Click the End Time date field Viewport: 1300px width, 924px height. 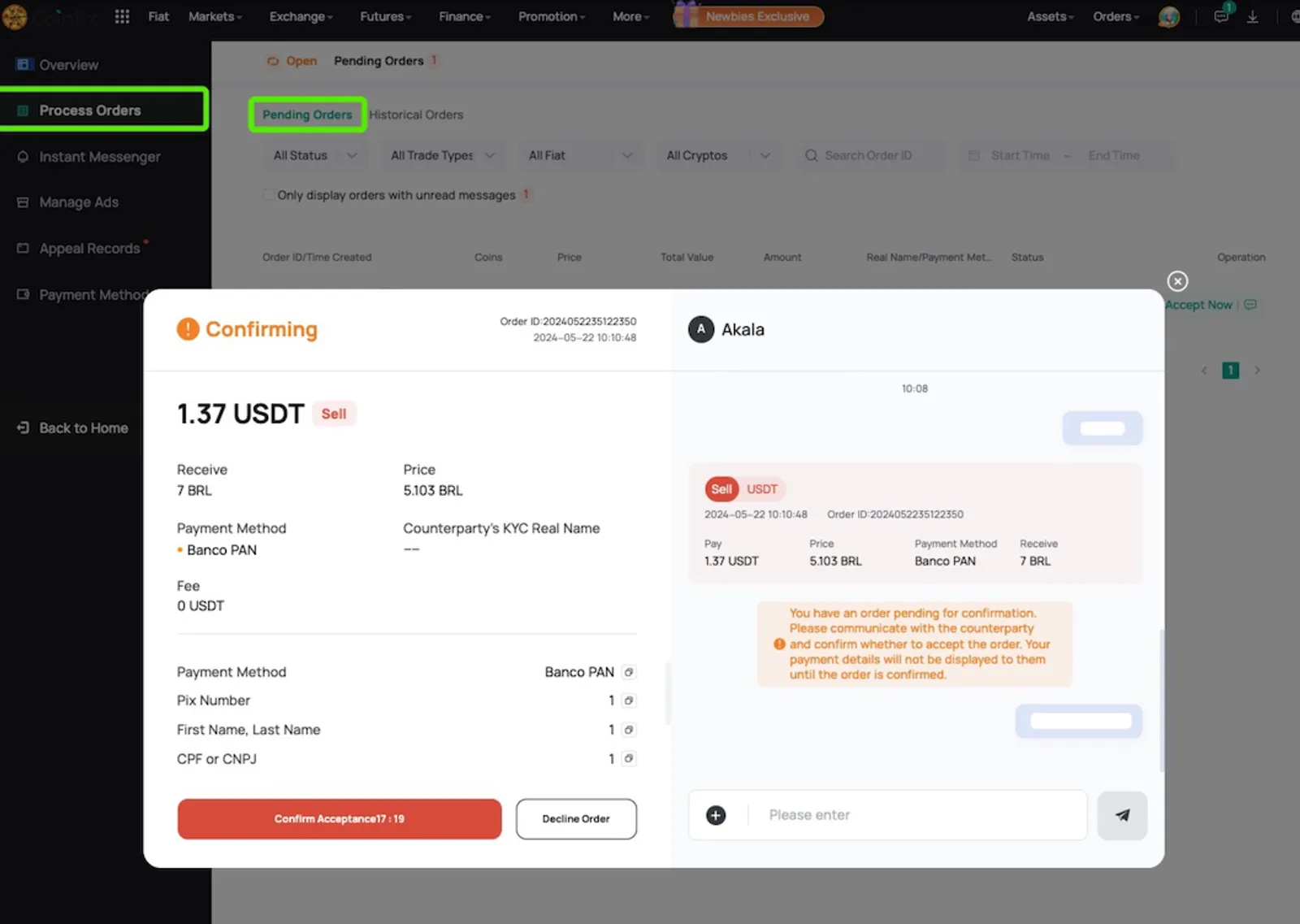(x=1115, y=155)
